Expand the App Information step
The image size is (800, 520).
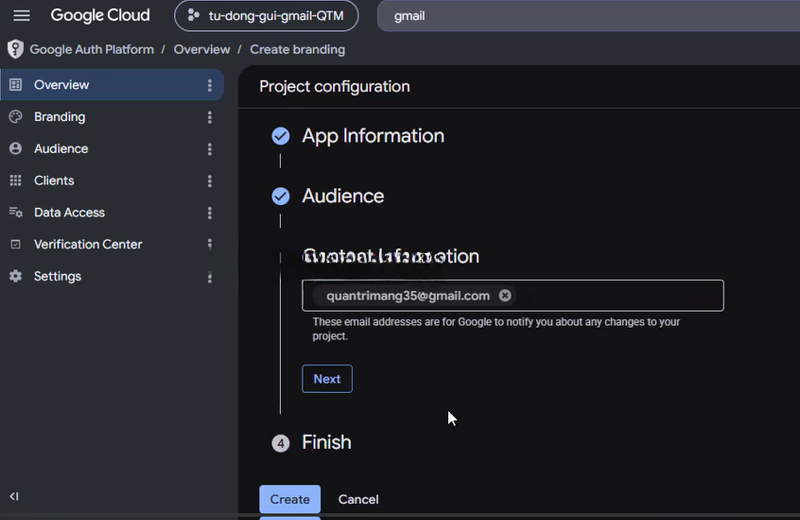coord(373,136)
